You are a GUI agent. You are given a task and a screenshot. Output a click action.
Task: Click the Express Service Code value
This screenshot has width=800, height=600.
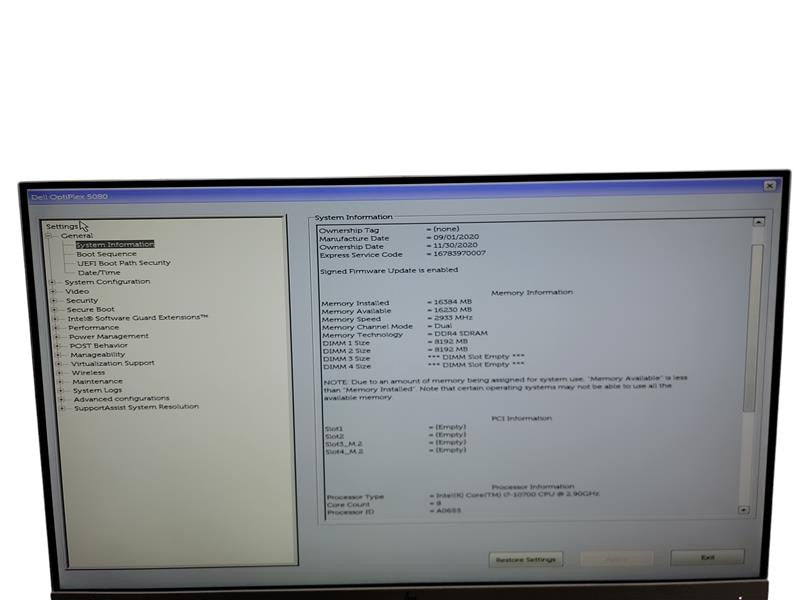(459, 253)
